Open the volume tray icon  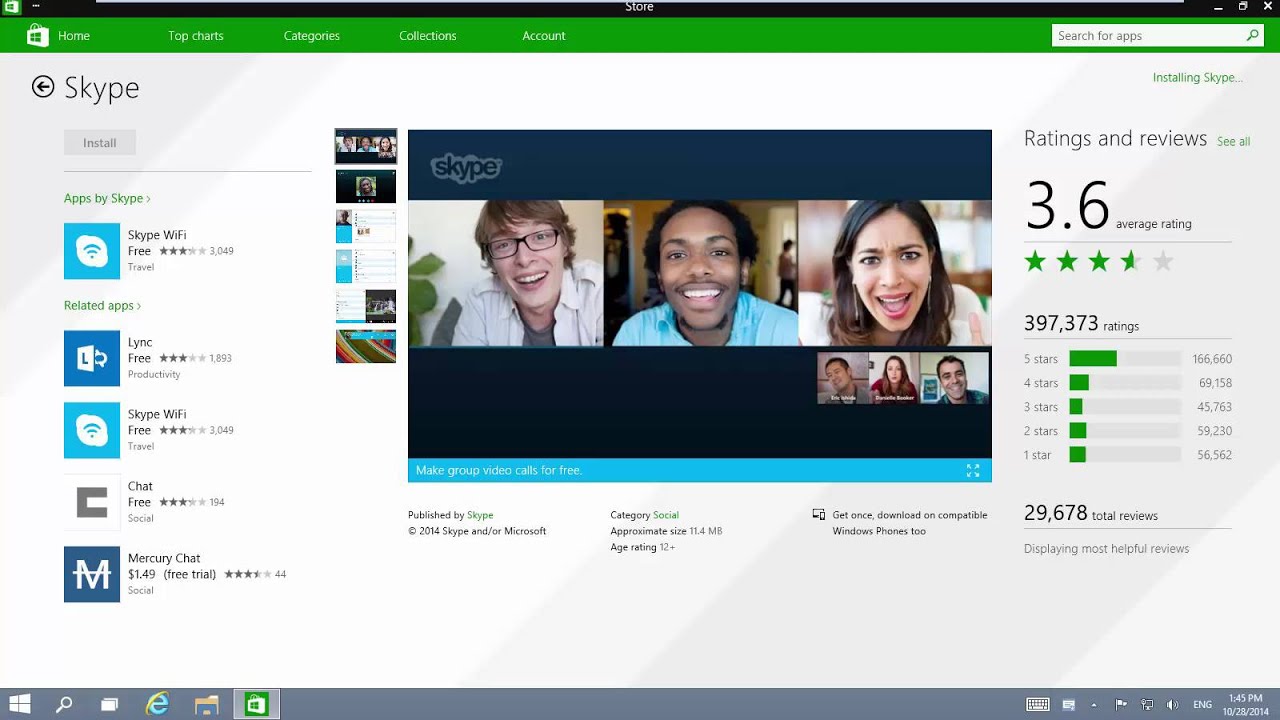(x=1172, y=704)
